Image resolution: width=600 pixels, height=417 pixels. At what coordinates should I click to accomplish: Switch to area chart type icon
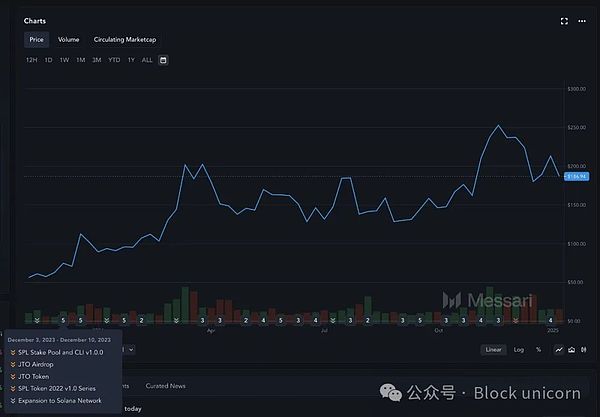(571, 349)
